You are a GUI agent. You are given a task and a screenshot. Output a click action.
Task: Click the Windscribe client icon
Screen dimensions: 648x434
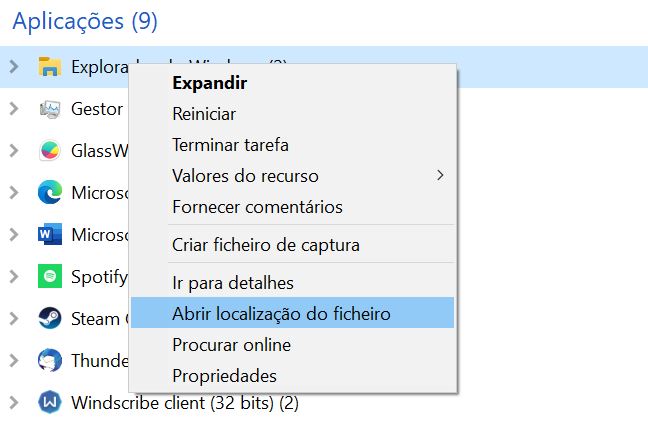(x=50, y=402)
